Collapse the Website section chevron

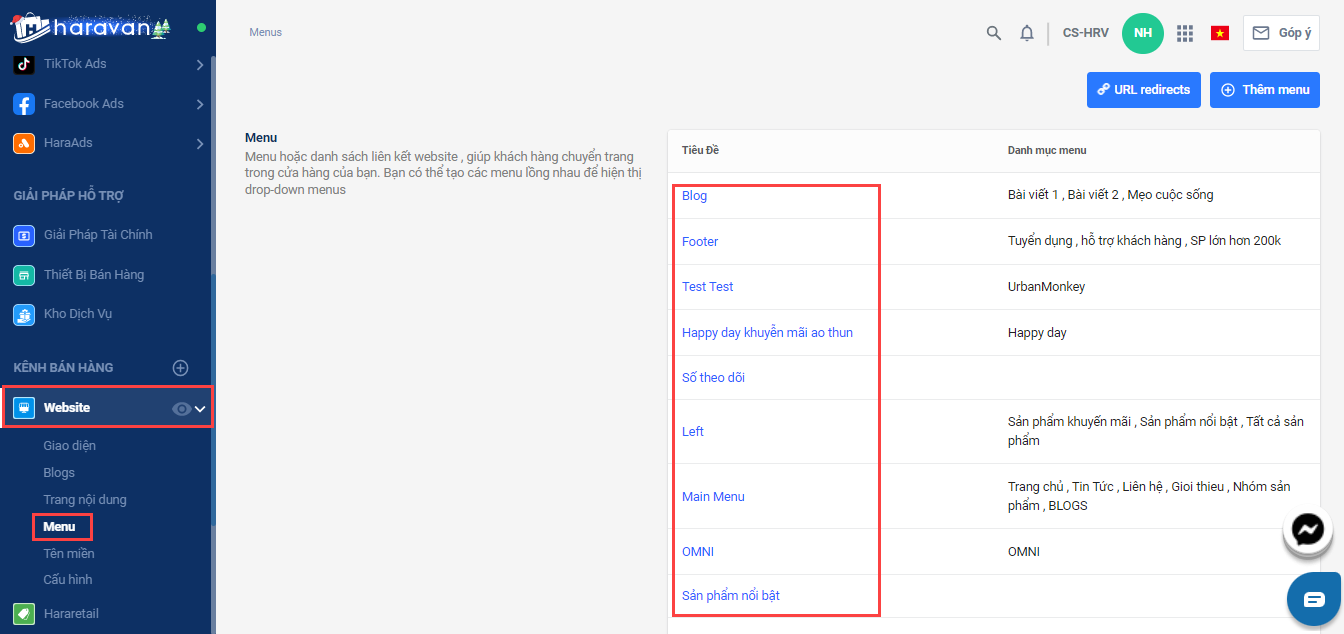tap(200, 408)
